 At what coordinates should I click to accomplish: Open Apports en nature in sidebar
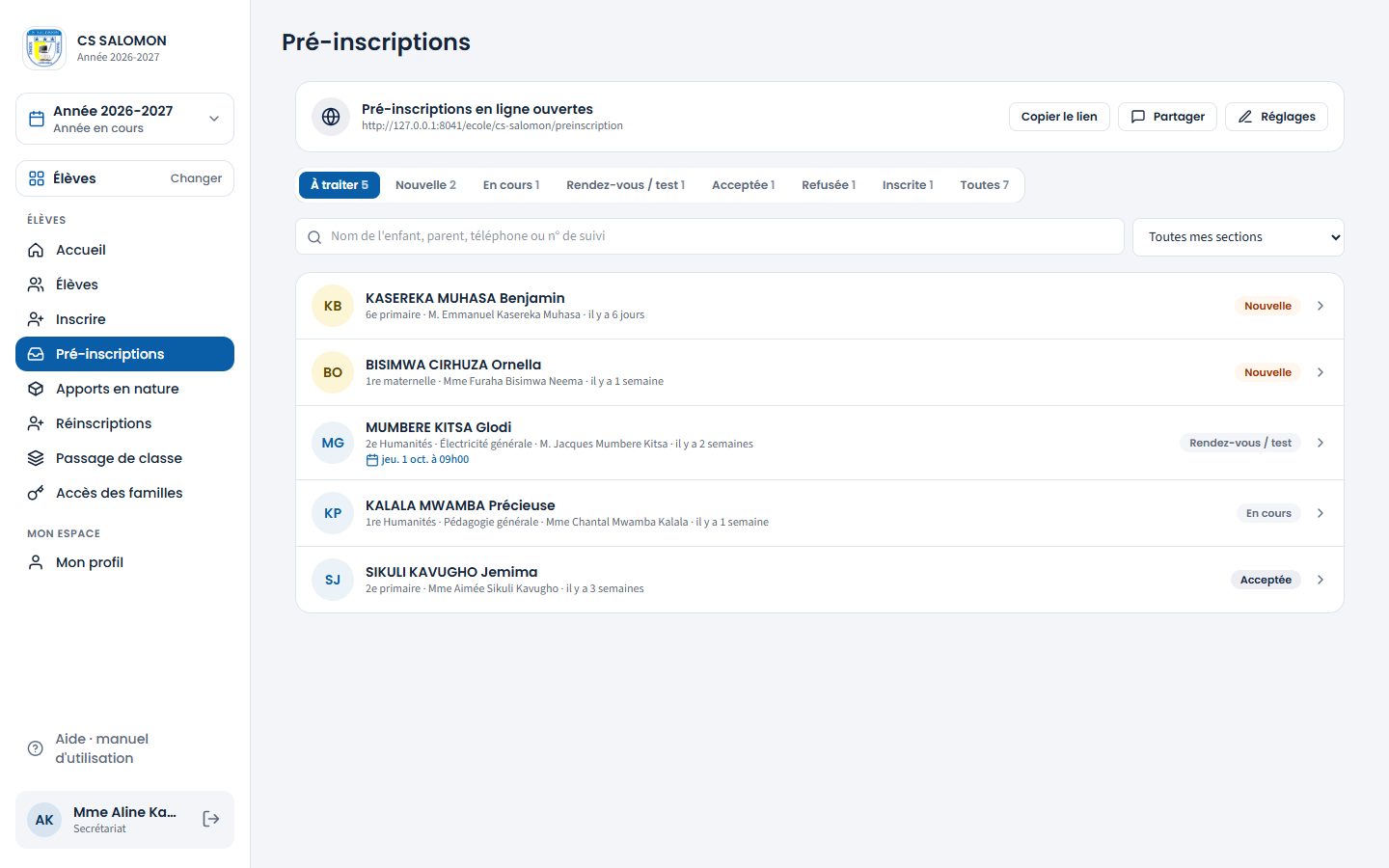(x=124, y=389)
